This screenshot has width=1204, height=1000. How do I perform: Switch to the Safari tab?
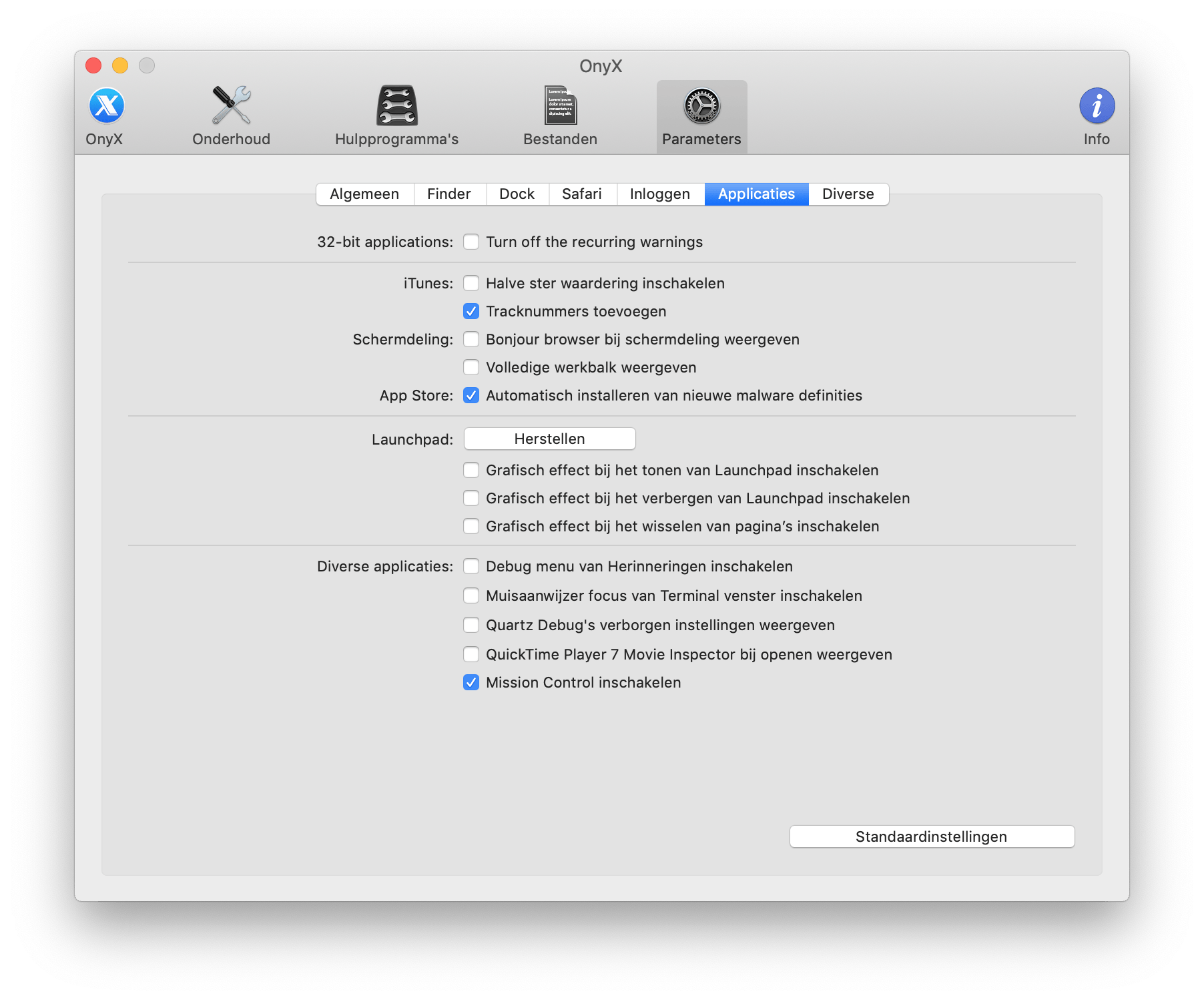click(583, 194)
